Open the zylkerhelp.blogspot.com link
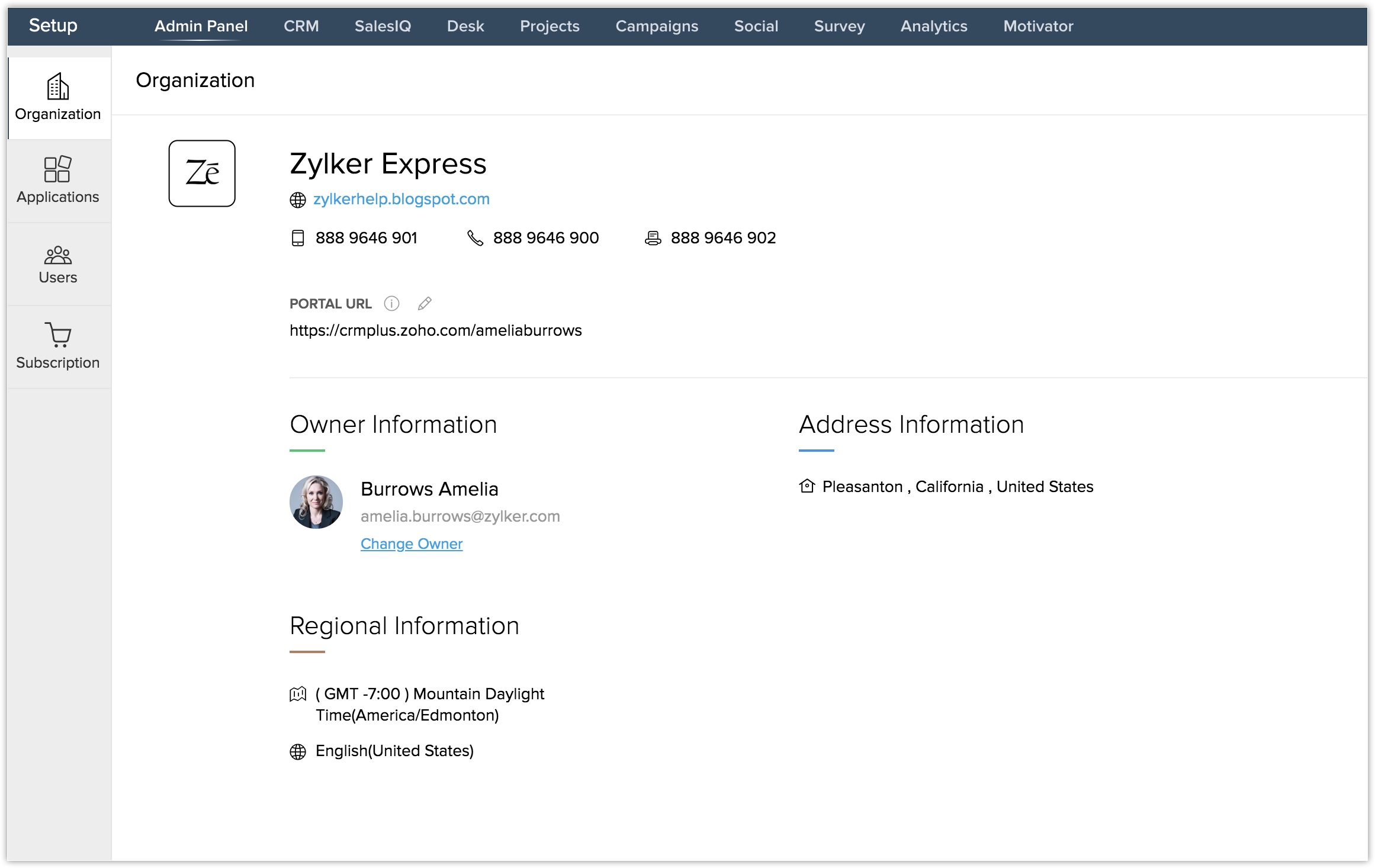Image resolution: width=1375 pixels, height=868 pixels. [401, 199]
